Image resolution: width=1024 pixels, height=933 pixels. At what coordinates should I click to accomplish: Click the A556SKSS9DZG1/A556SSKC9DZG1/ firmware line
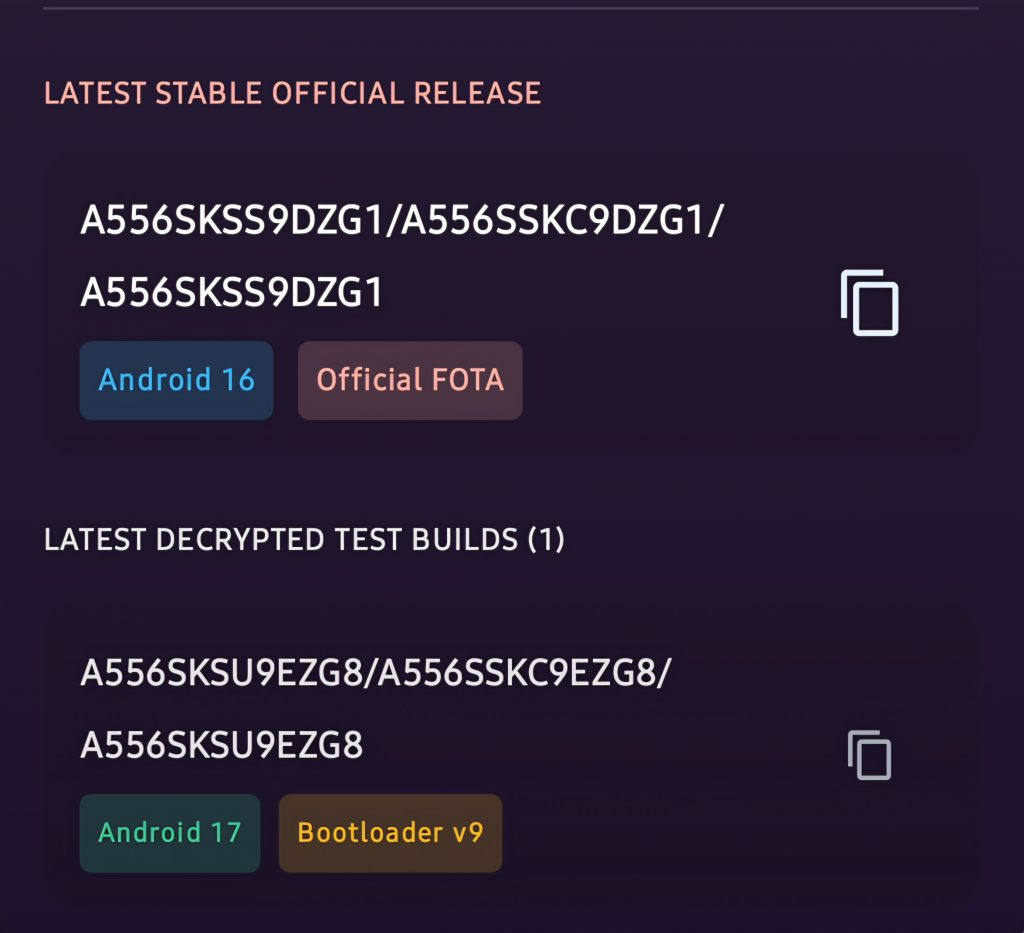click(x=402, y=220)
